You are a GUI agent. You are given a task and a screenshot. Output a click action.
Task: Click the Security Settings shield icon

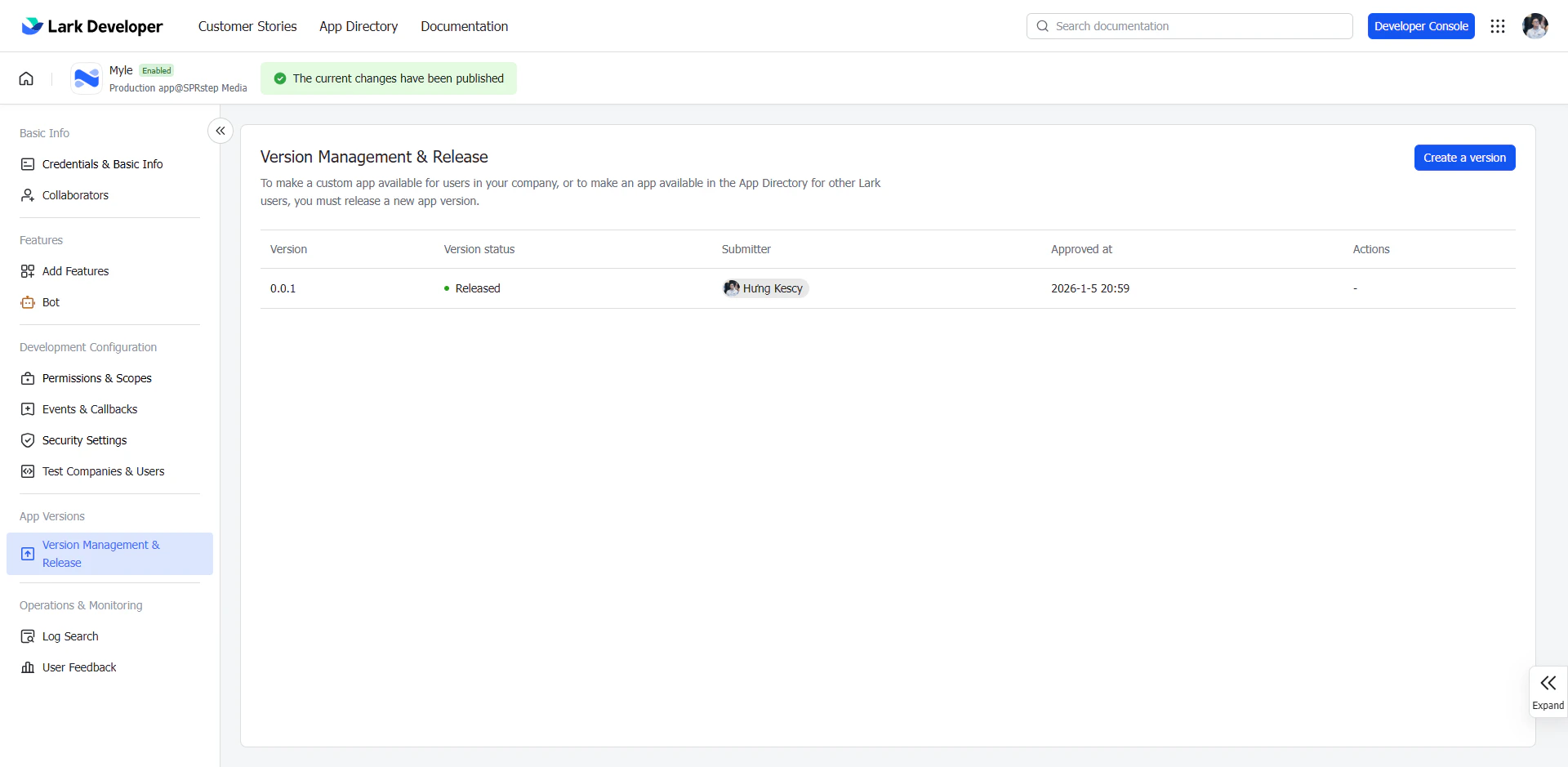point(28,439)
